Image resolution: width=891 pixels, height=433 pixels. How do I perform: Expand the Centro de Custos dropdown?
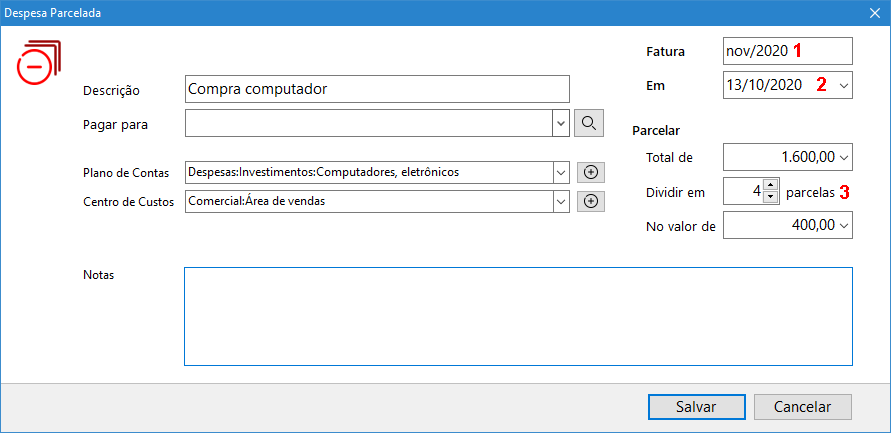(x=559, y=201)
